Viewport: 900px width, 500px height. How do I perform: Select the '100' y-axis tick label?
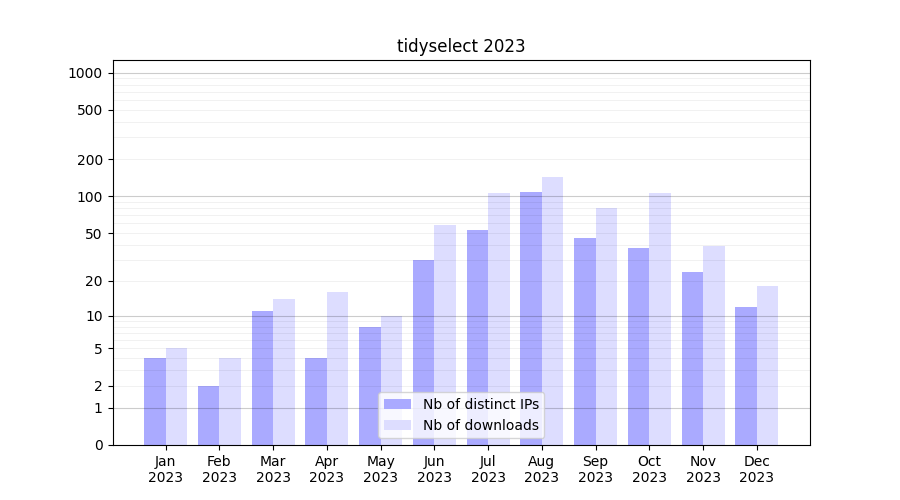click(91, 197)
